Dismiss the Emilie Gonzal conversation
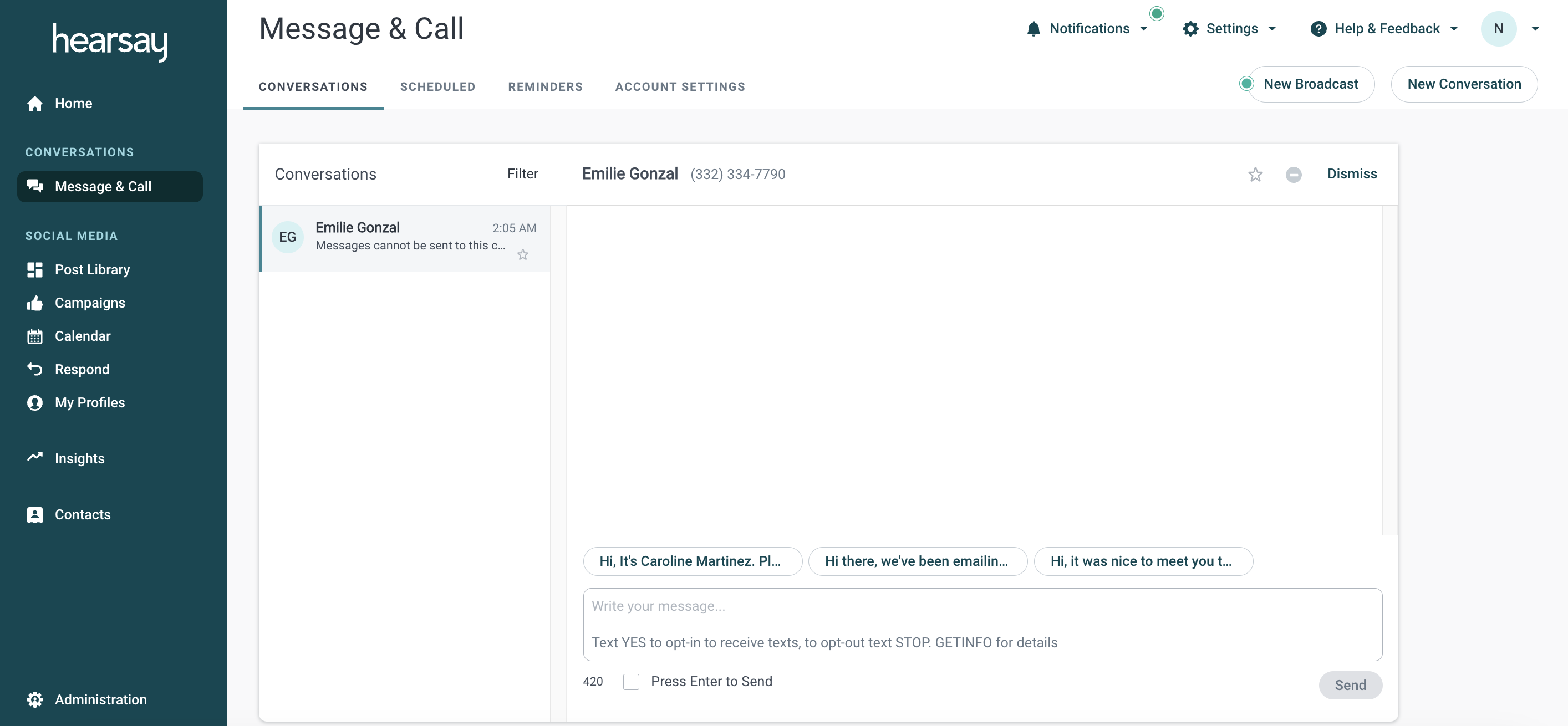The height and width of the screenshot is (726, 1568). click(1351, 174)
